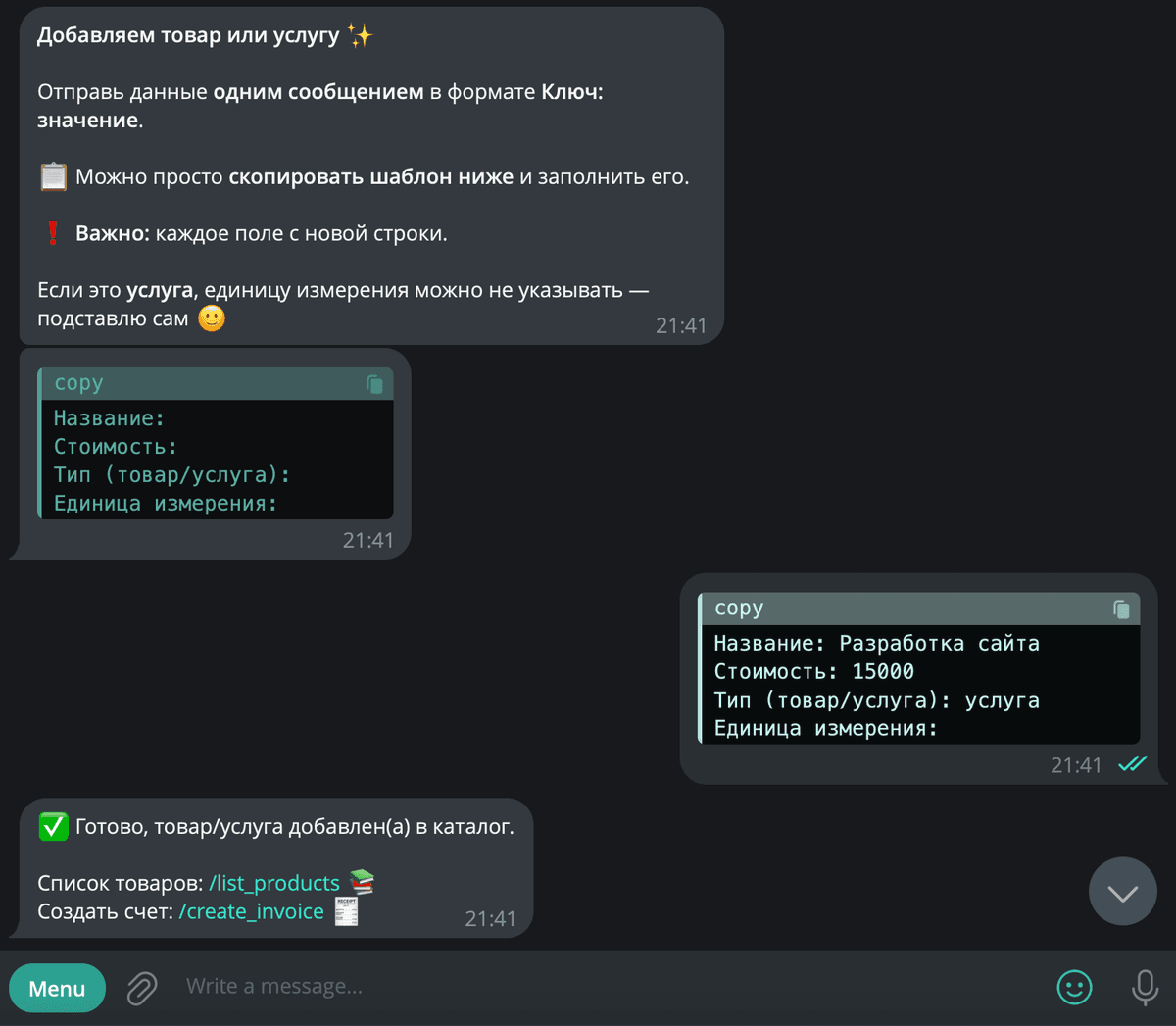Open the emoji picker
Screen dimensions: 1176x1026
coord(1074,987)
